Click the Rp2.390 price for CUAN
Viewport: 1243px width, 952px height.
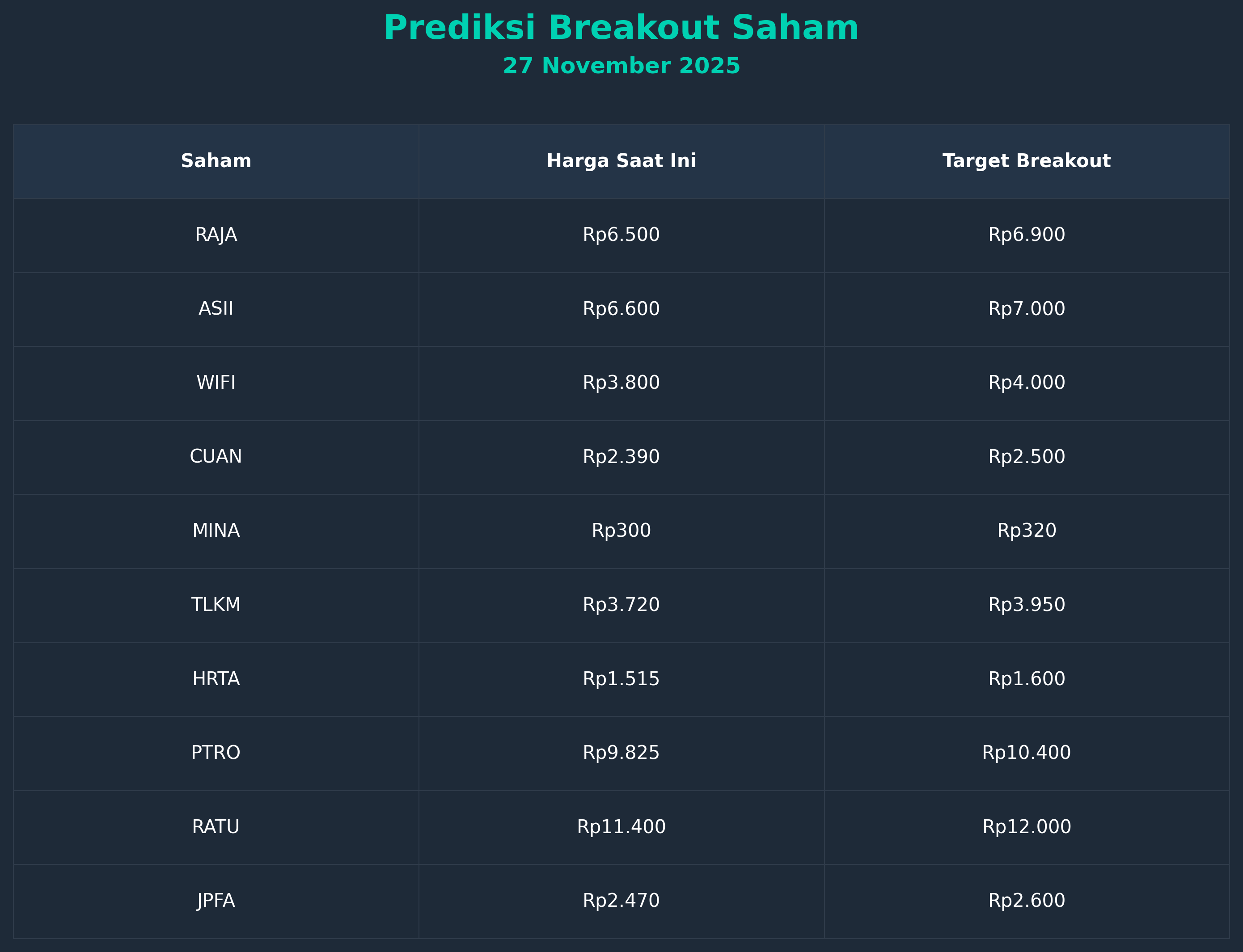[x=621, y=457]
